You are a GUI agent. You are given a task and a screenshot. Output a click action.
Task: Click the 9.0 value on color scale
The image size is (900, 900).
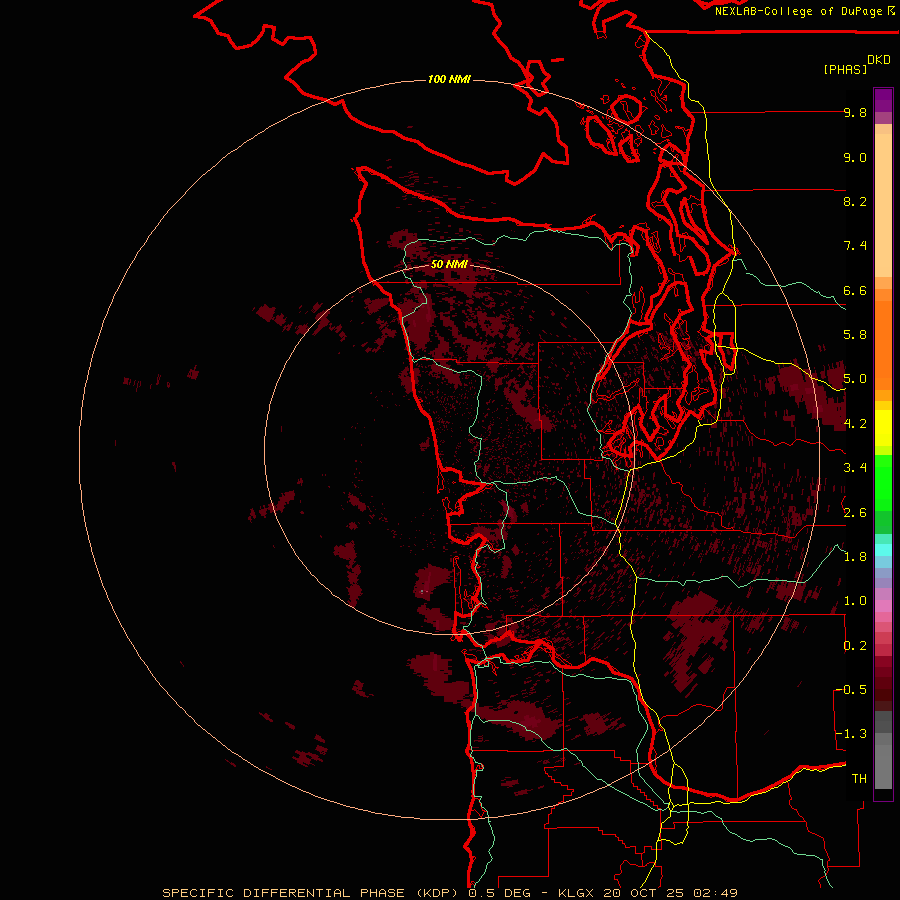(855, 157)
